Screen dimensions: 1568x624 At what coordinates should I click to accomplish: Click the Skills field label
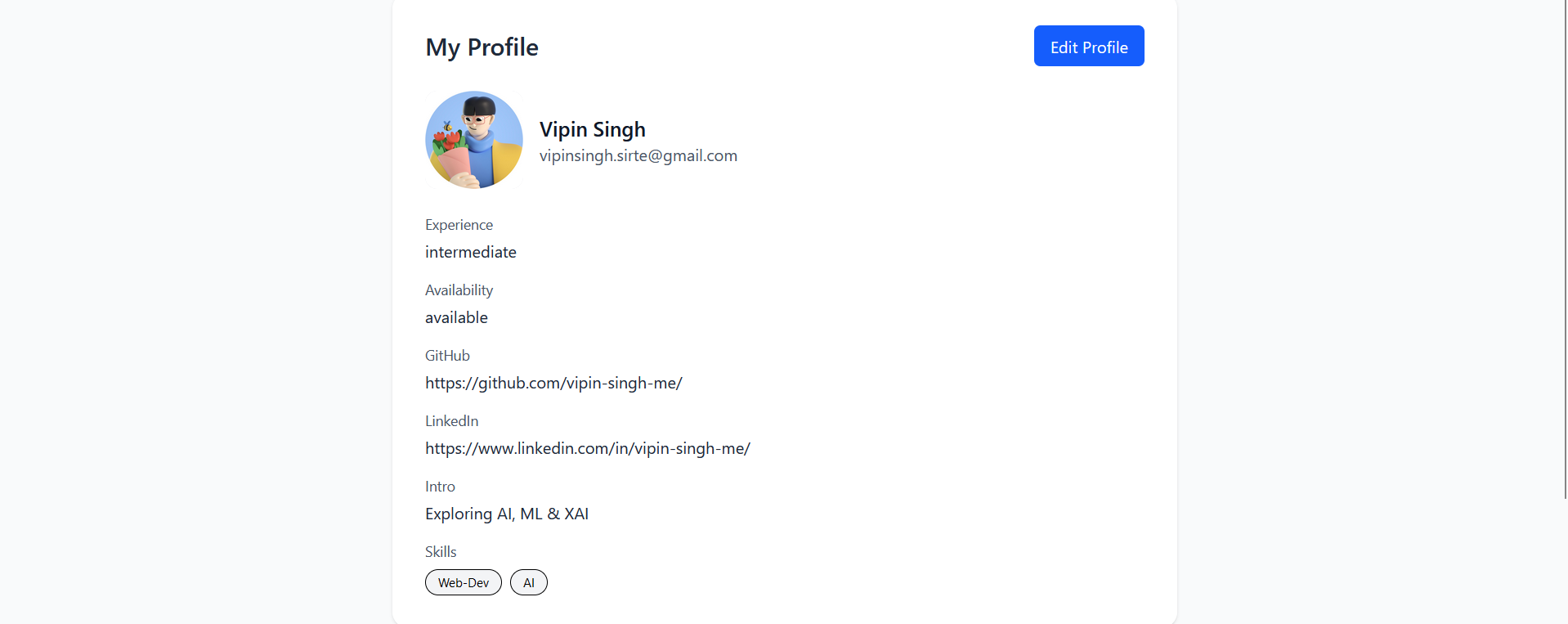[x=441, y=552]
